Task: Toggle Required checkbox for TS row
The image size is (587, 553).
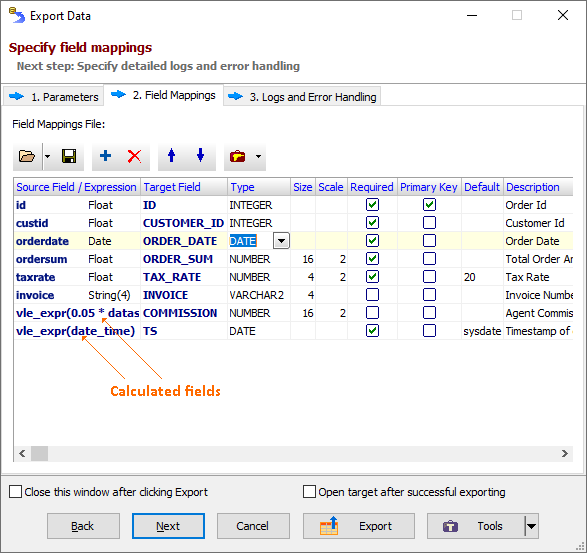Action: (372, 331)
